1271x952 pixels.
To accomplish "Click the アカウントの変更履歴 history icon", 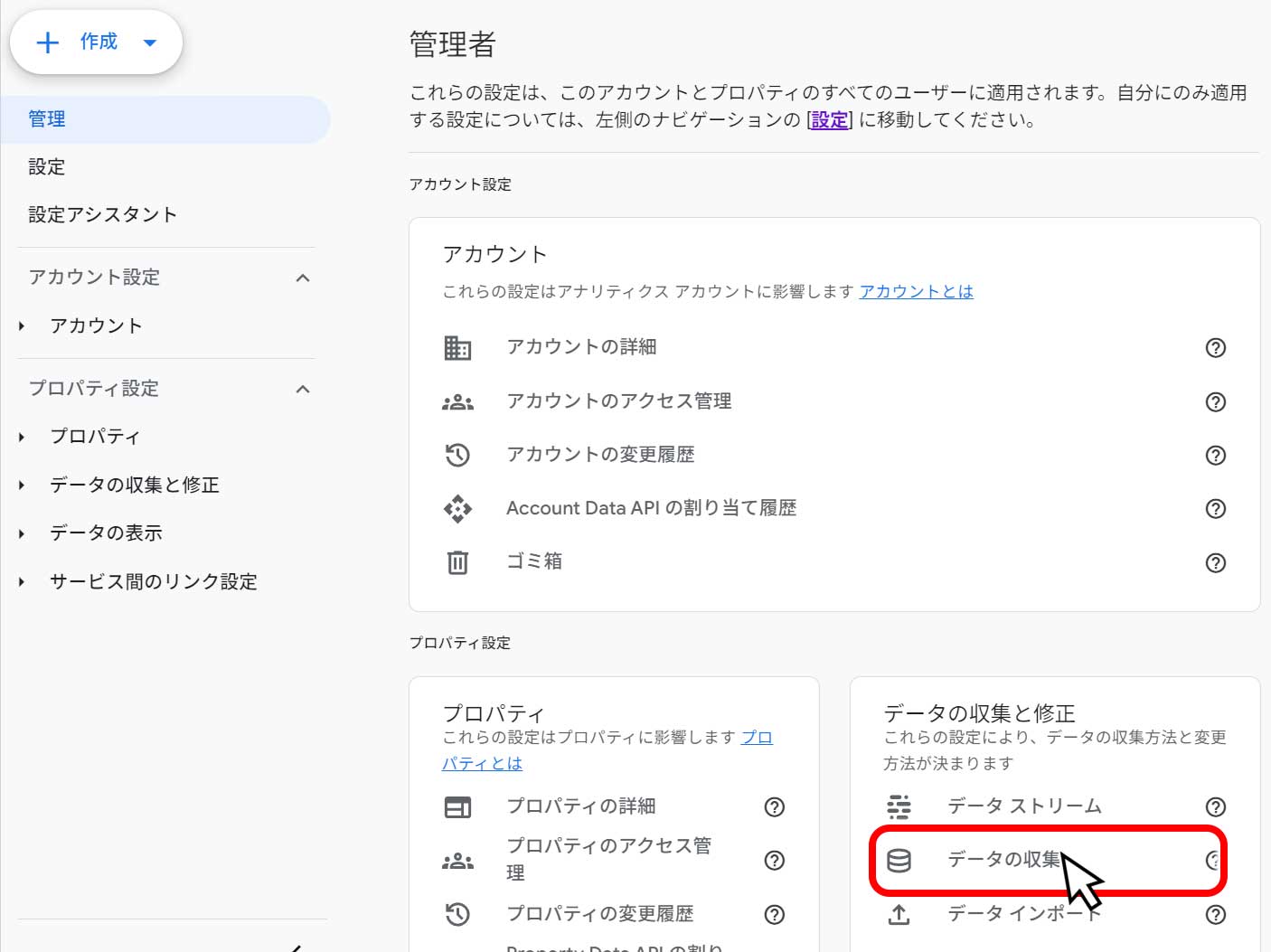I will [x=457, y=455].
